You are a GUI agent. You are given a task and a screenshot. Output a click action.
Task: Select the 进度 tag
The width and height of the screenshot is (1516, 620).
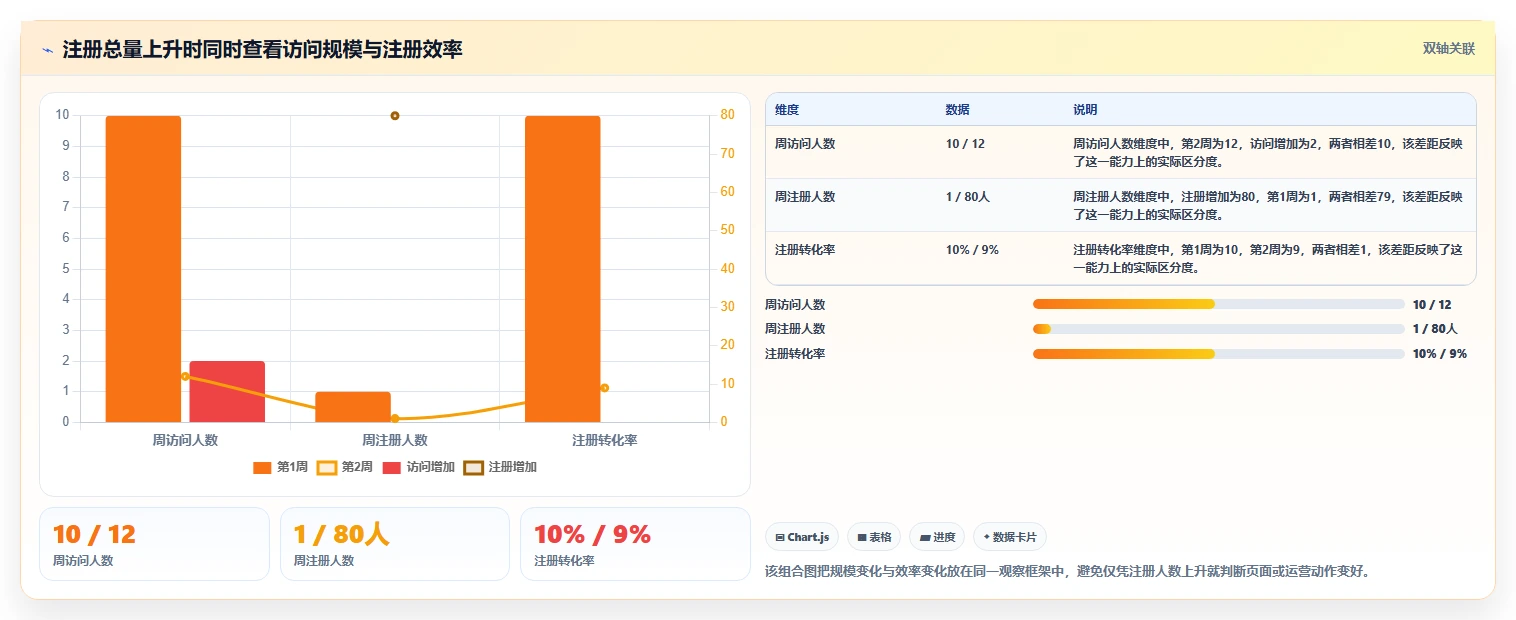click(x=937, y=537)
